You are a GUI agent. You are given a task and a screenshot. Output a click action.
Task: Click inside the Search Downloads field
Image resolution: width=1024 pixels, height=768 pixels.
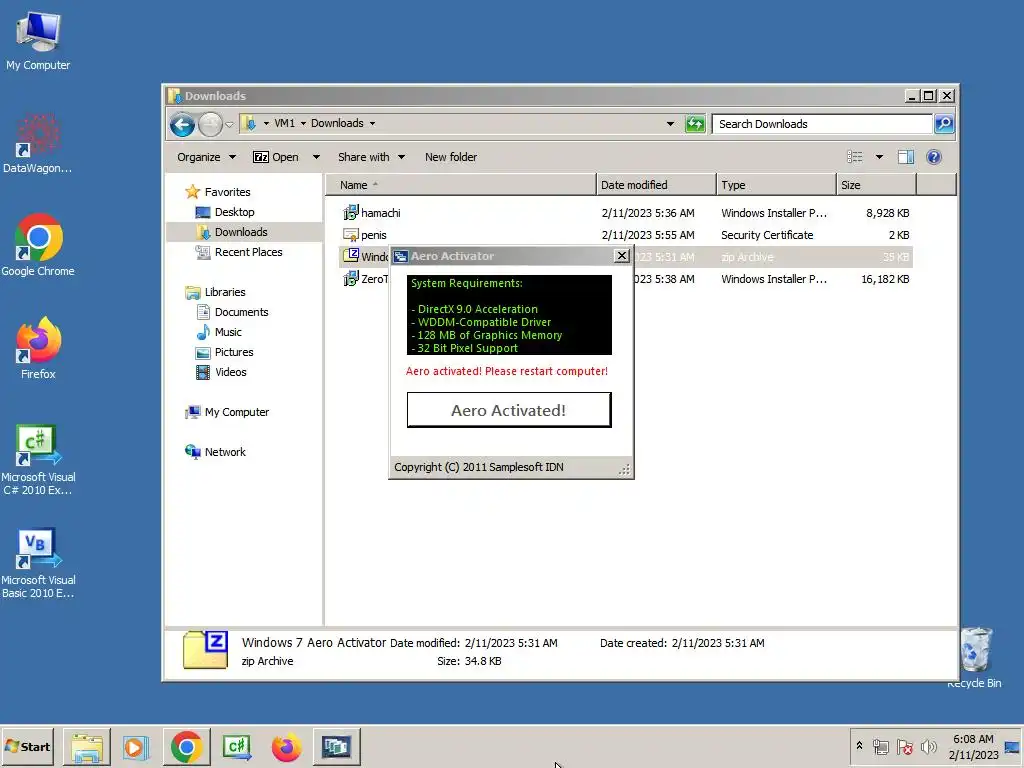822,123
